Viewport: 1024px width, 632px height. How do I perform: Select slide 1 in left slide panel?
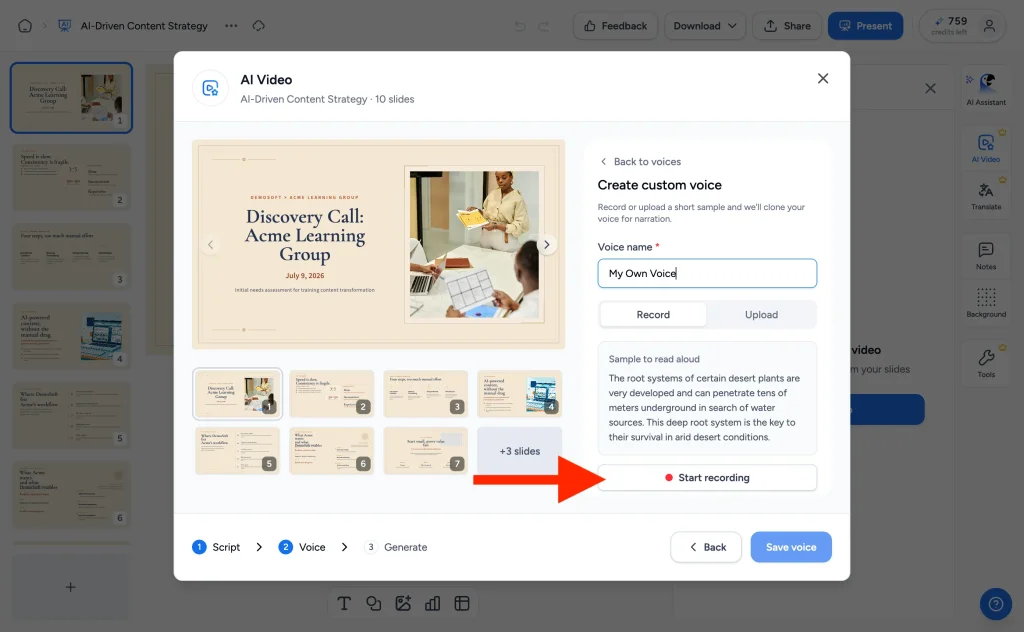tap(71, 98)
